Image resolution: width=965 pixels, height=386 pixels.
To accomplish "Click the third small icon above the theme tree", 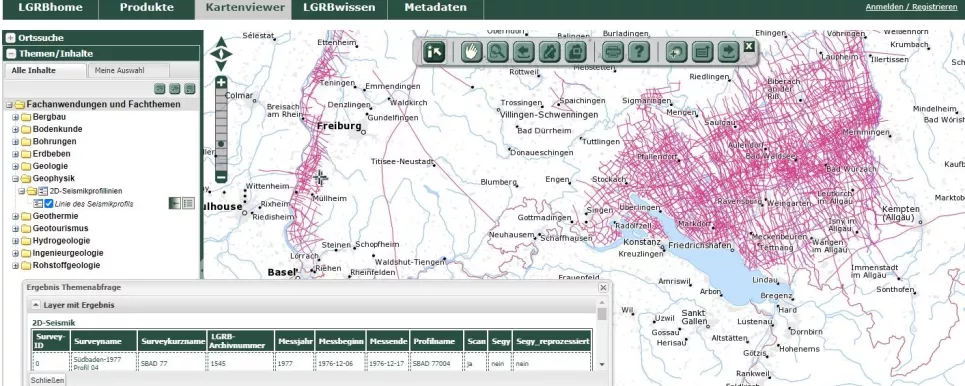I will [x=190, y=89].
